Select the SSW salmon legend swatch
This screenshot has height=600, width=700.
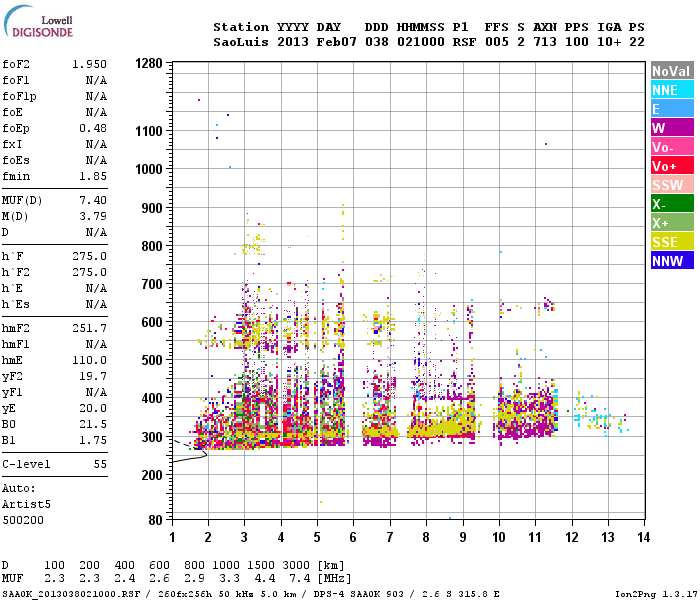[672, 185]
